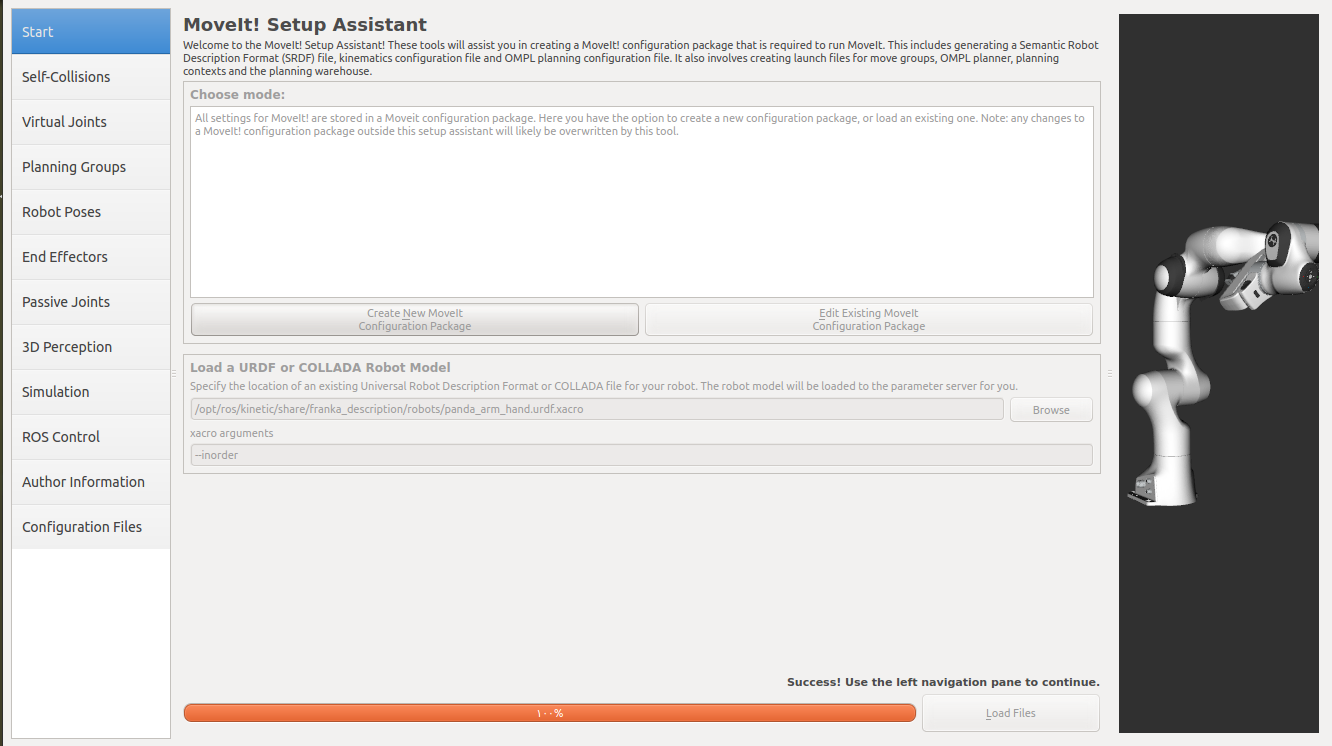
Task: Go to the Simulation section
Action: point(91,392)
